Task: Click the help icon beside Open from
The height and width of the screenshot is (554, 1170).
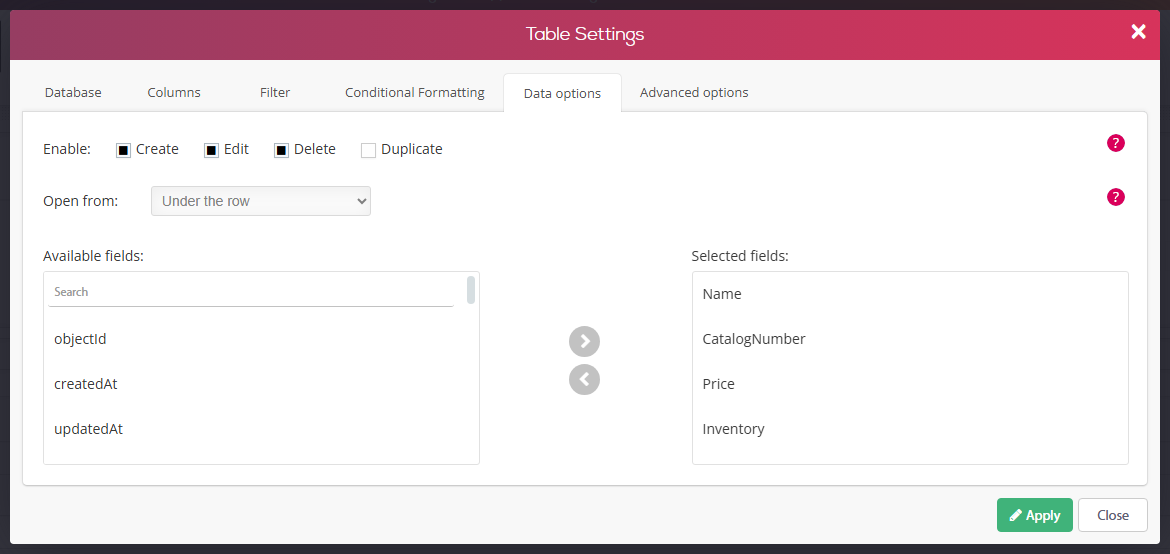Action: (1116, 197)
